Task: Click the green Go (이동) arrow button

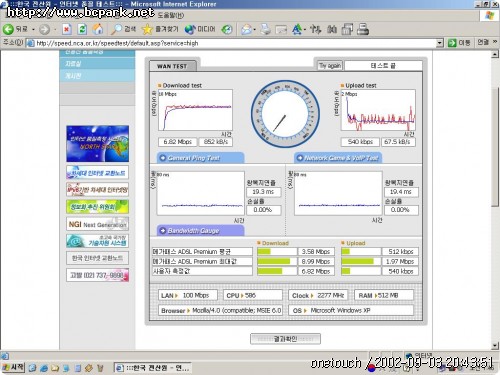Action: coord(459,43)
